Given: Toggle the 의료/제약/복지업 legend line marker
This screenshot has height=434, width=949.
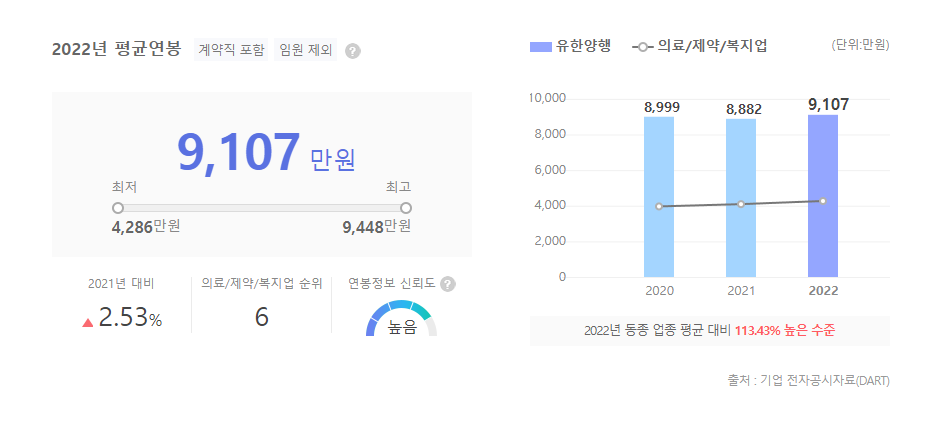Looking at the screenshot, I should pyautogui.click(x=643, y=47).
